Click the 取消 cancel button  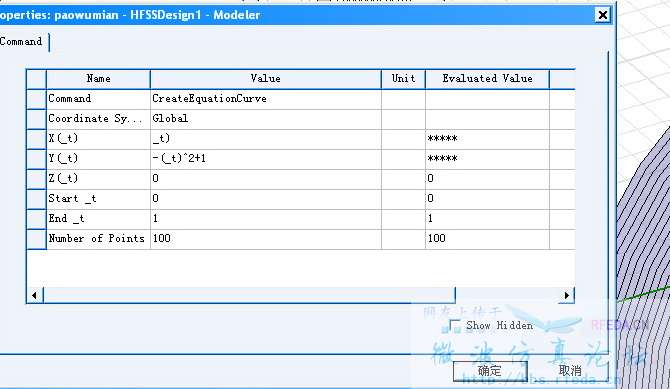[570, 371]
